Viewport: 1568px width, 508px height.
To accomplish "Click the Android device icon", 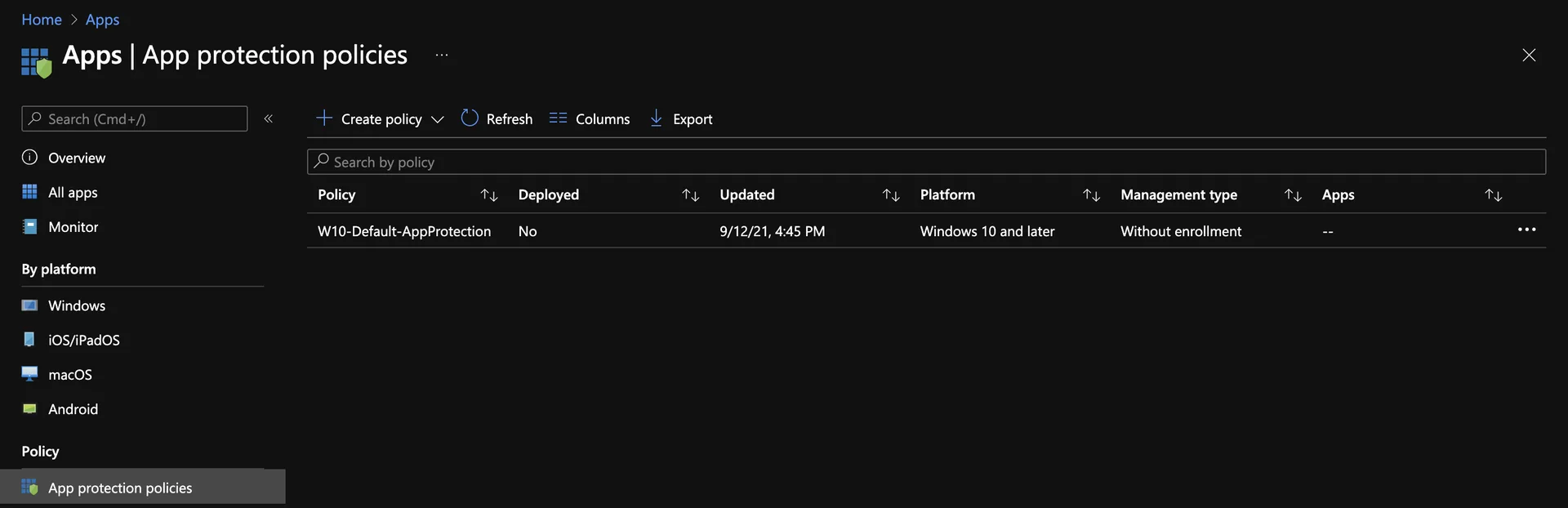I will [29, 408].
